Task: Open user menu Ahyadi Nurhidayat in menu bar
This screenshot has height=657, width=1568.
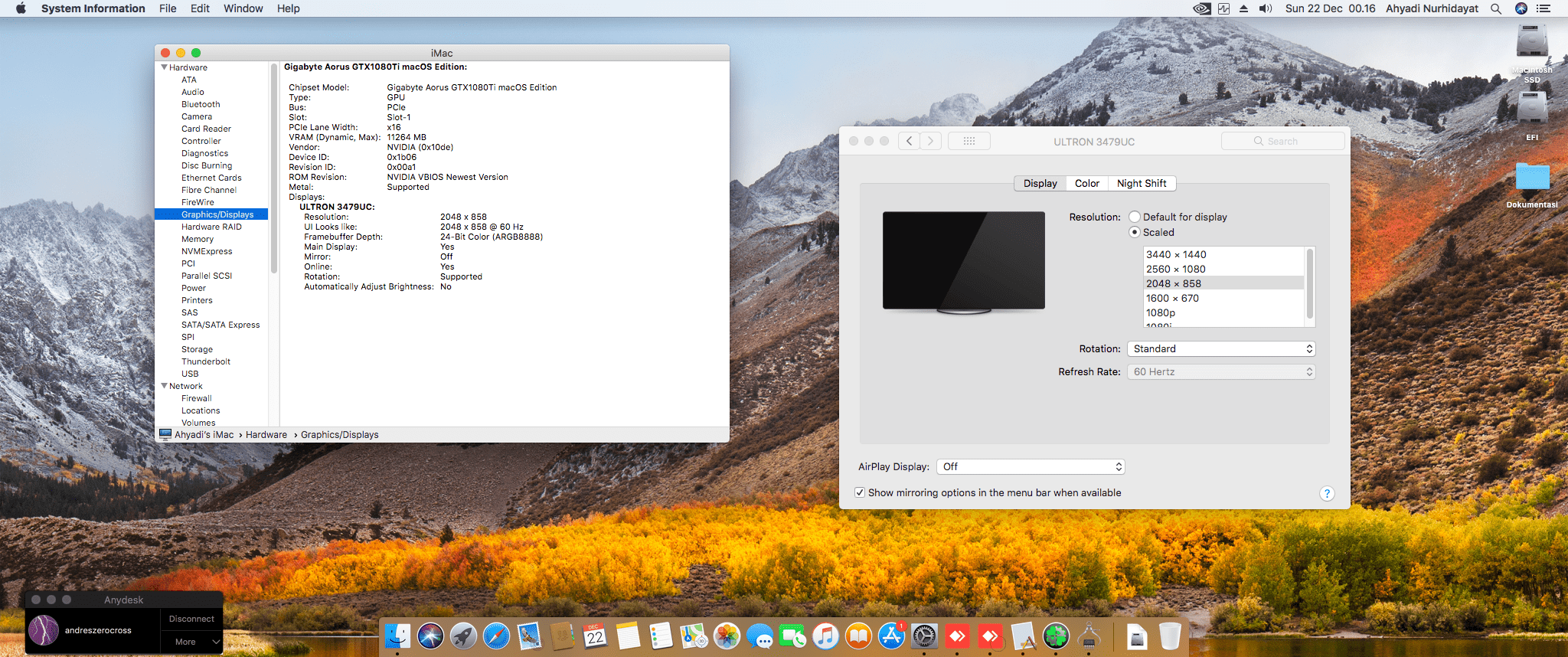Action: point(1432,8)
